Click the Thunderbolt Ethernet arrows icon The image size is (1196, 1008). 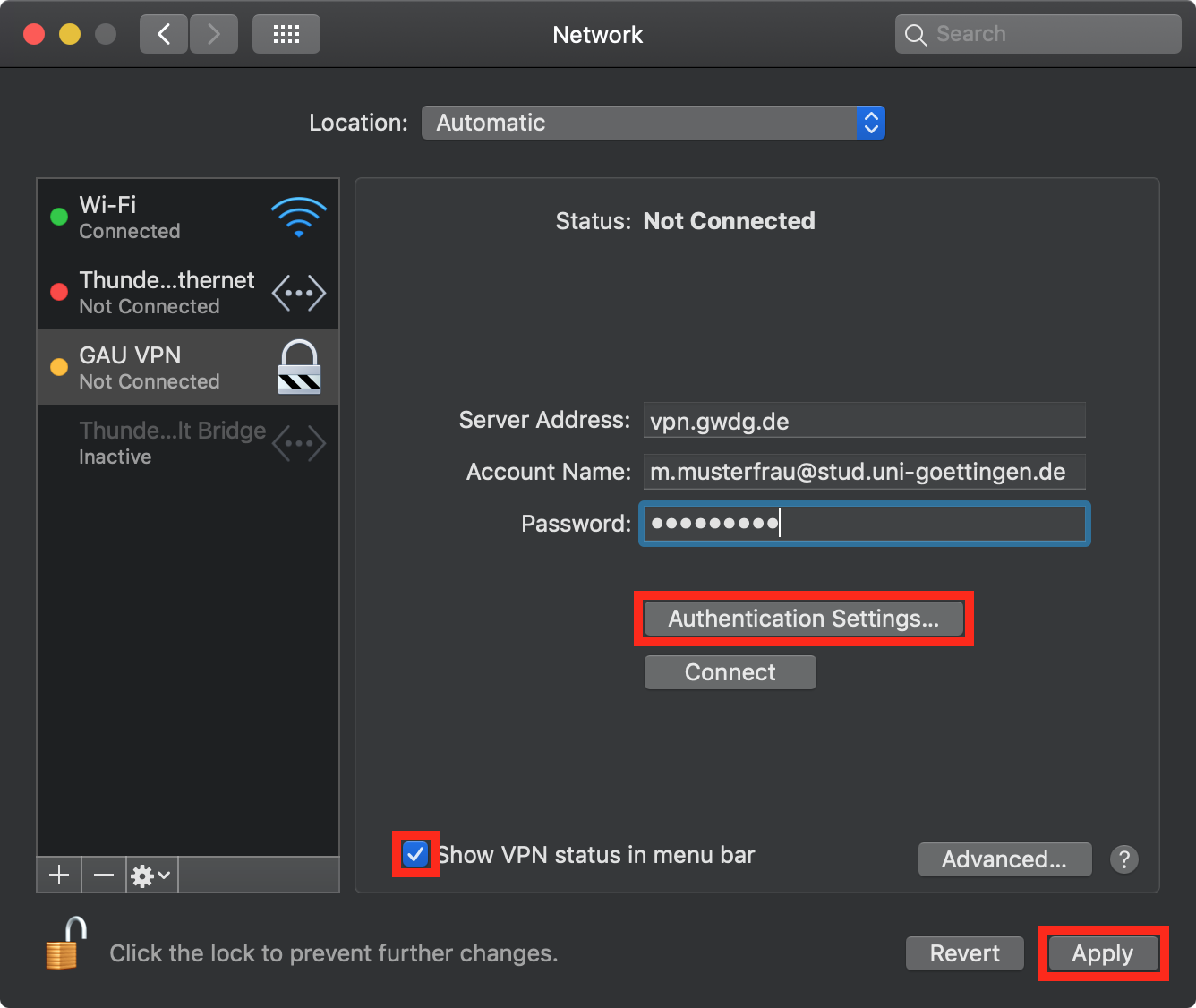point(299,293)
